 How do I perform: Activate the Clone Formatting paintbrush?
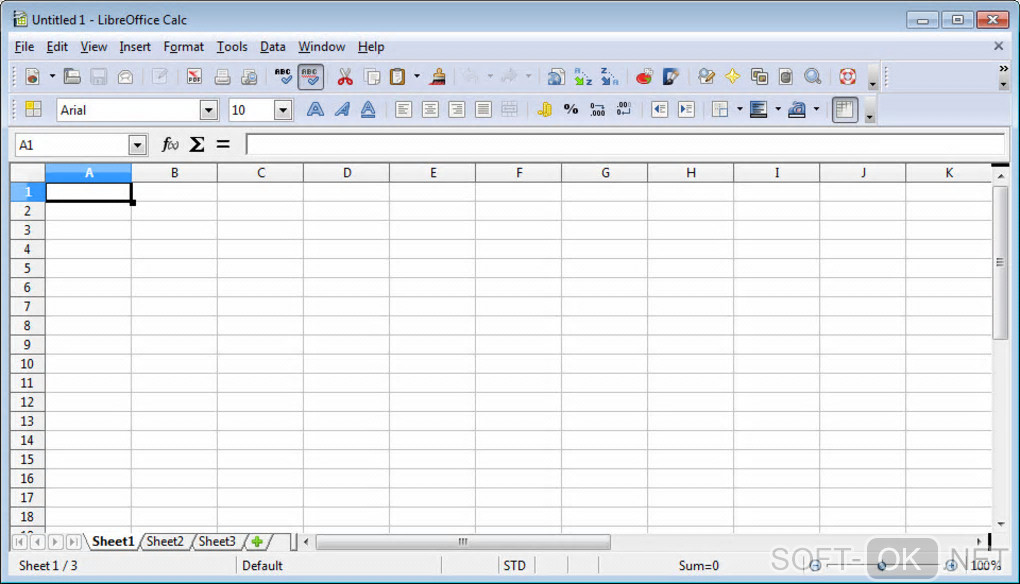[x=438, y=77]
